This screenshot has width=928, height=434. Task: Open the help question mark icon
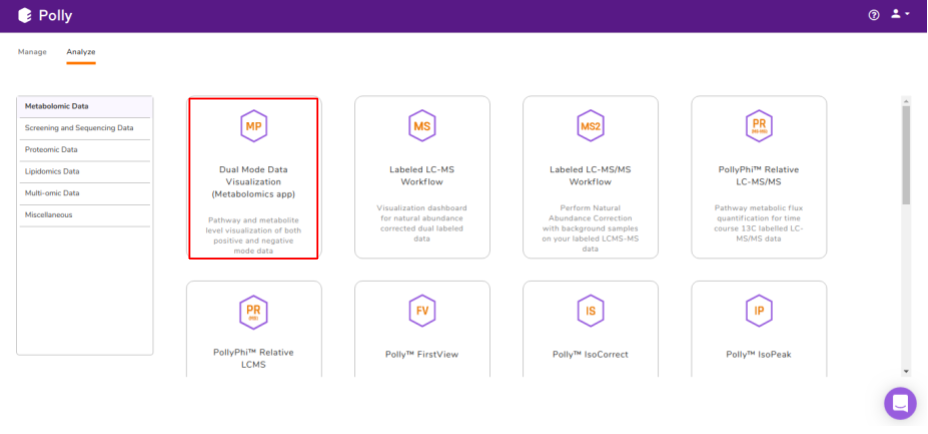point(874,15)
